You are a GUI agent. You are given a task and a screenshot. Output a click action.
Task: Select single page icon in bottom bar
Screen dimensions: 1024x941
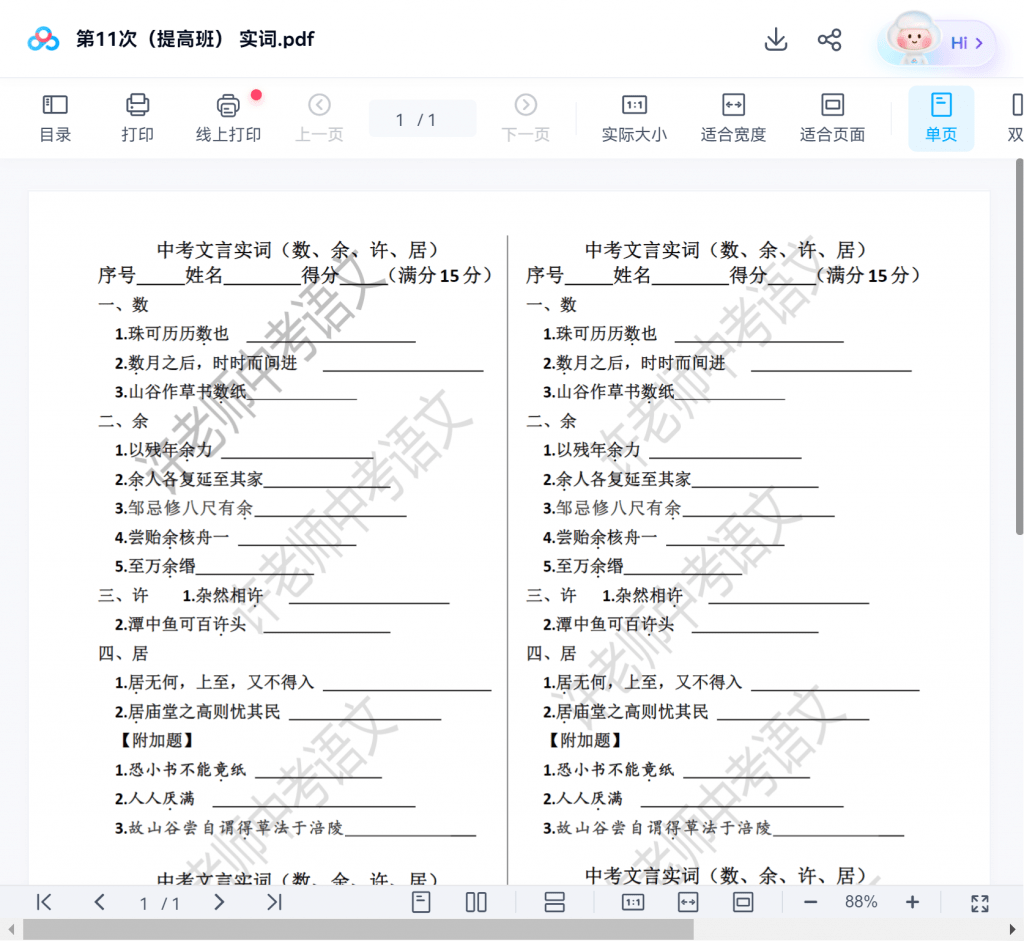tap(421, 902)
